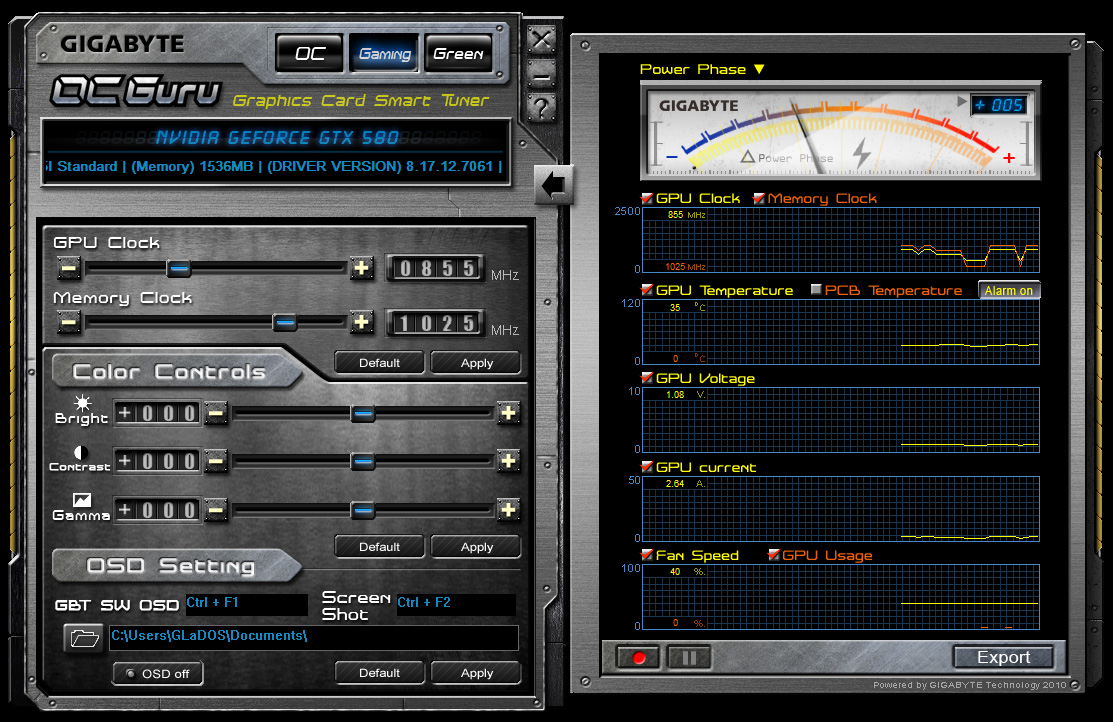Pause monitoring with the pause button
Screen dimensions: 1113x722
[x=689, y=657]
